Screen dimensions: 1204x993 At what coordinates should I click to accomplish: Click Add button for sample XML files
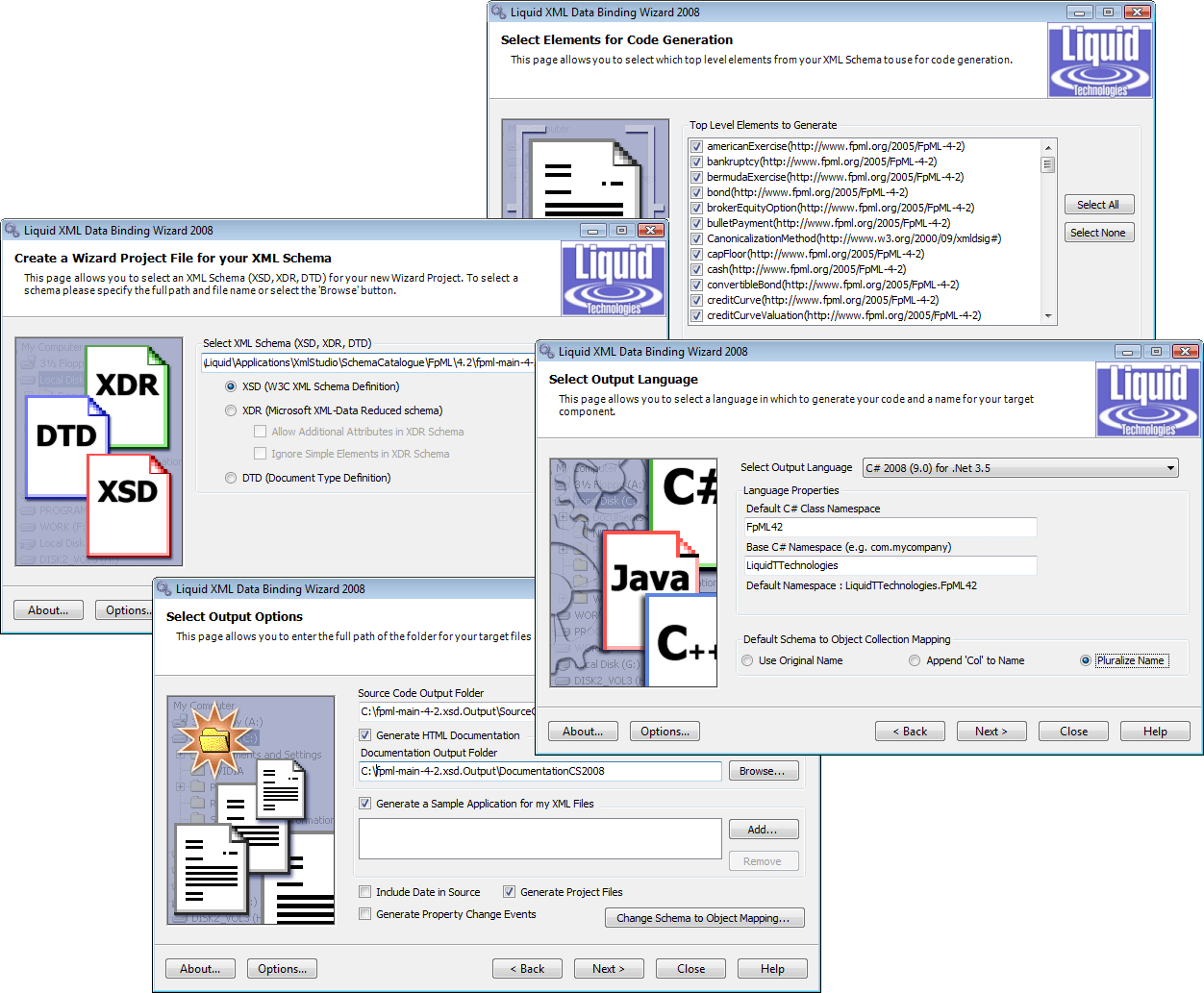pyautogui.click(x=764, y=830)
